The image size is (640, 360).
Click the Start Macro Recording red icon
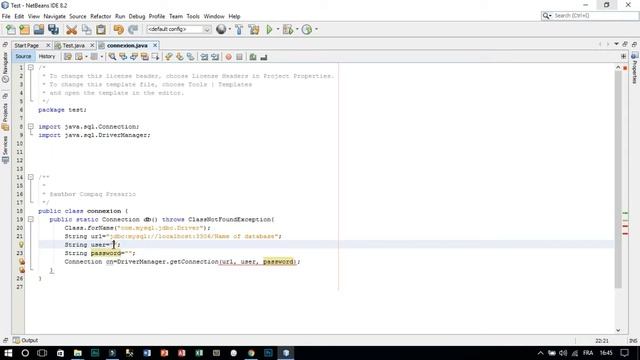229,57
